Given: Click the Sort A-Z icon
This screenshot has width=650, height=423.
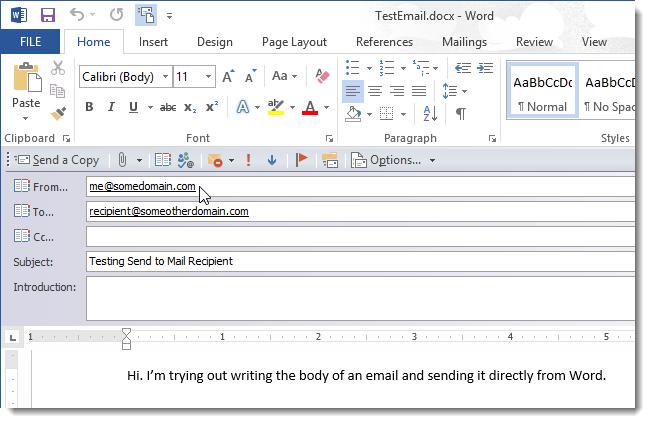Looking at the screenshot, I should tap(430, 113).
